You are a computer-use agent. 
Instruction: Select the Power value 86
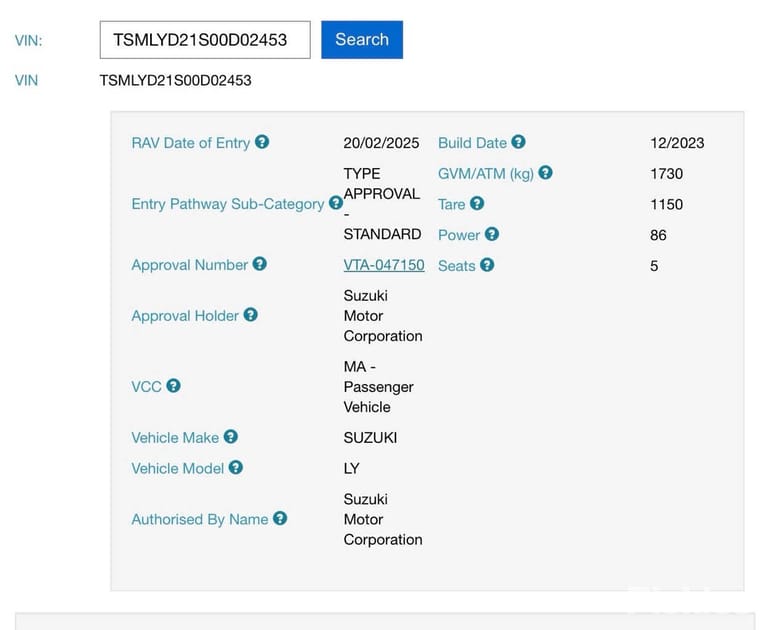[x=658, y=235]
